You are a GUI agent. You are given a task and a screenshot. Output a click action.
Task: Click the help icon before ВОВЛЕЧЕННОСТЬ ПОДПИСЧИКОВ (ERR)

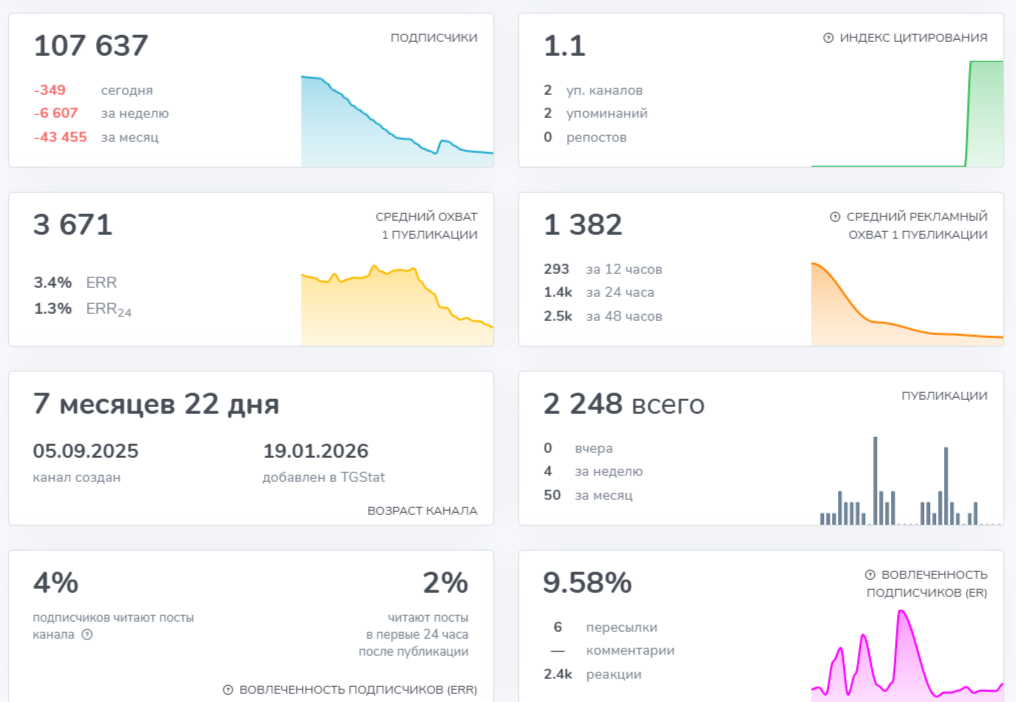228,690
